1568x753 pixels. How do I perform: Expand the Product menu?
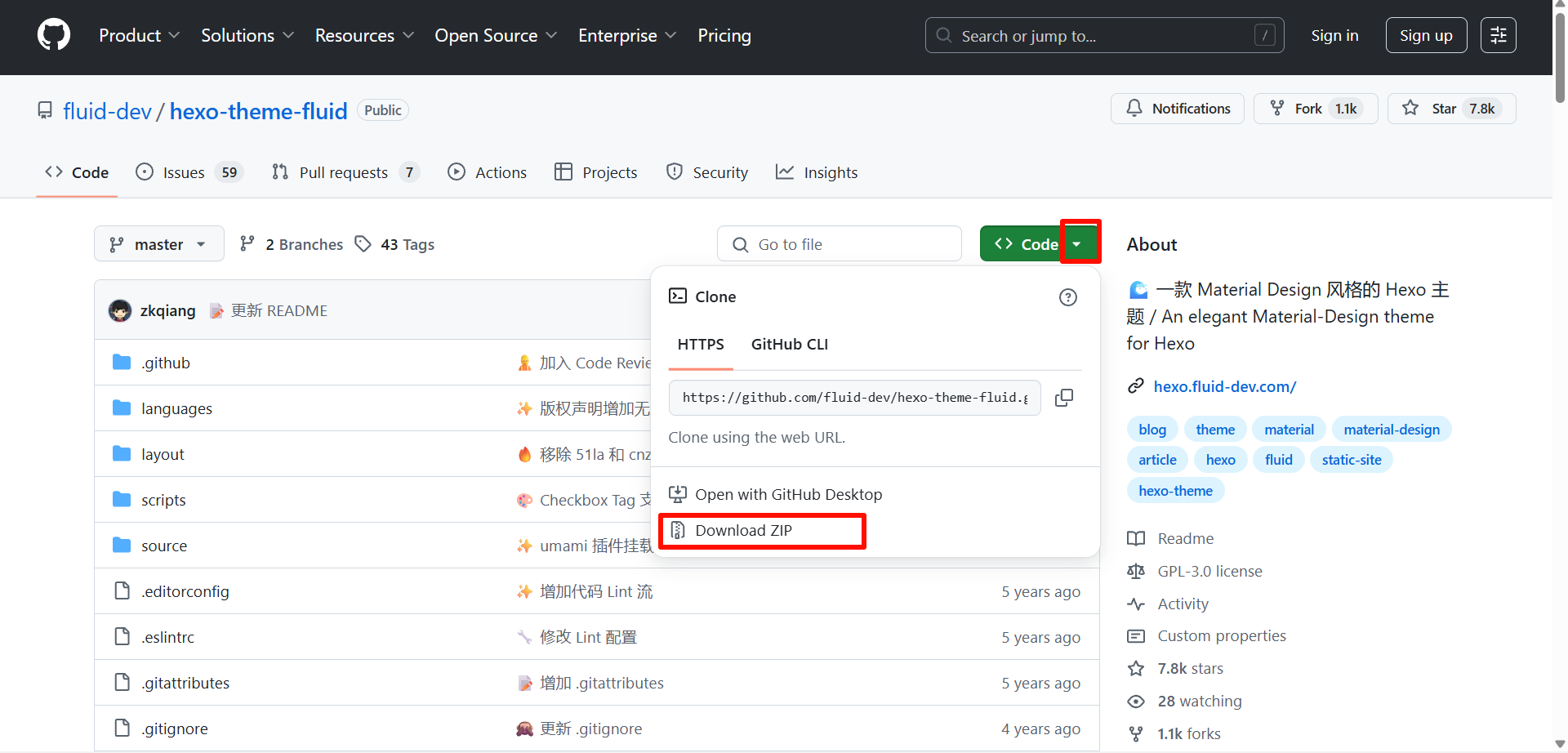139,35
